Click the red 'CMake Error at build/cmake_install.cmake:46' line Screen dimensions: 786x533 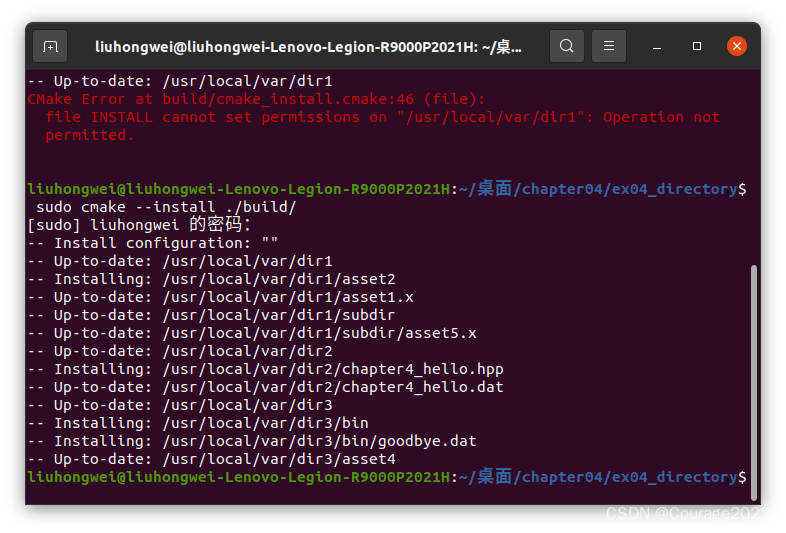[256, 99]
